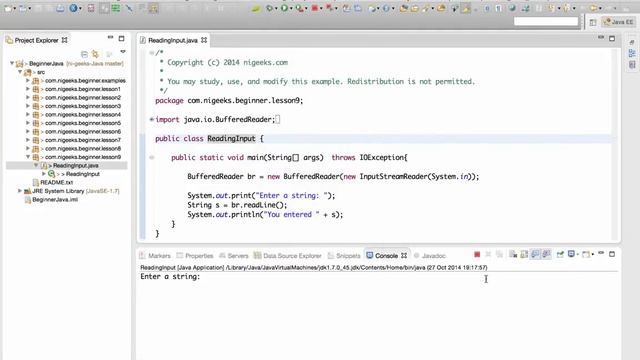Click the New file toolbar icon
640x360 pixels.
tap(8, 8)
